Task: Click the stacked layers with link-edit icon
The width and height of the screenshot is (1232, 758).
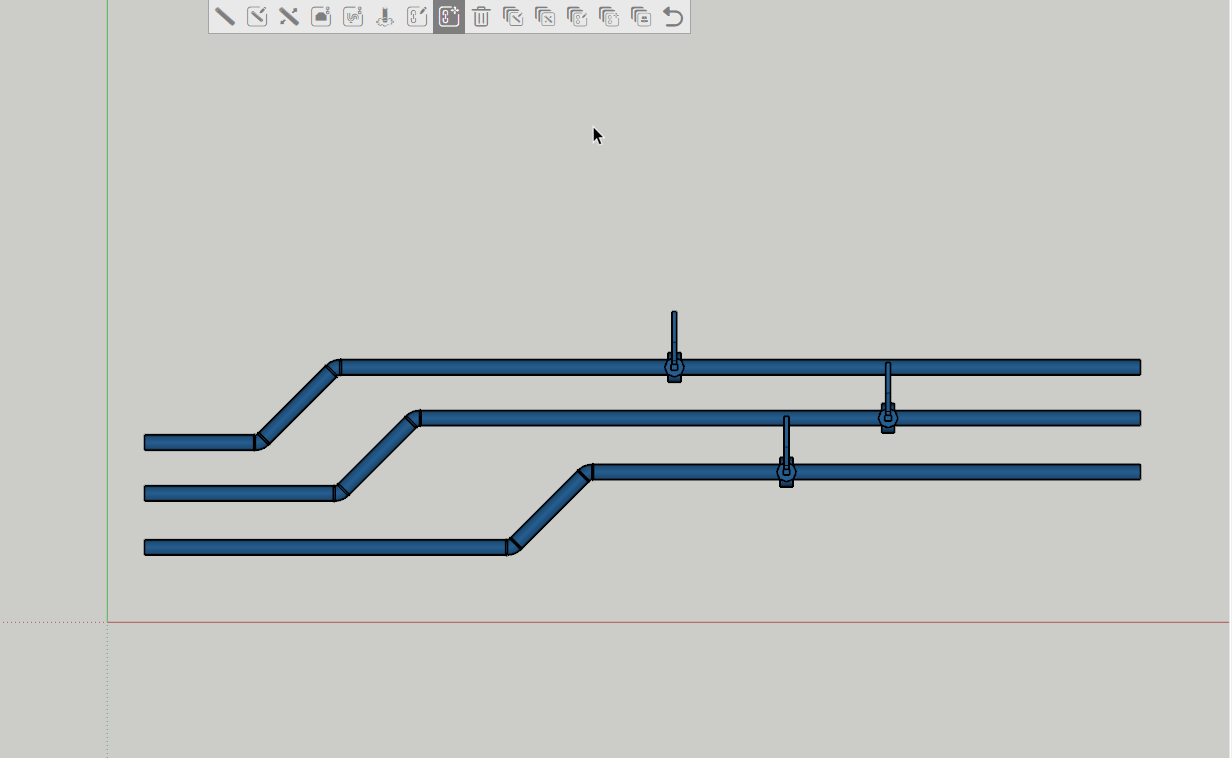Action: (577, 17)
